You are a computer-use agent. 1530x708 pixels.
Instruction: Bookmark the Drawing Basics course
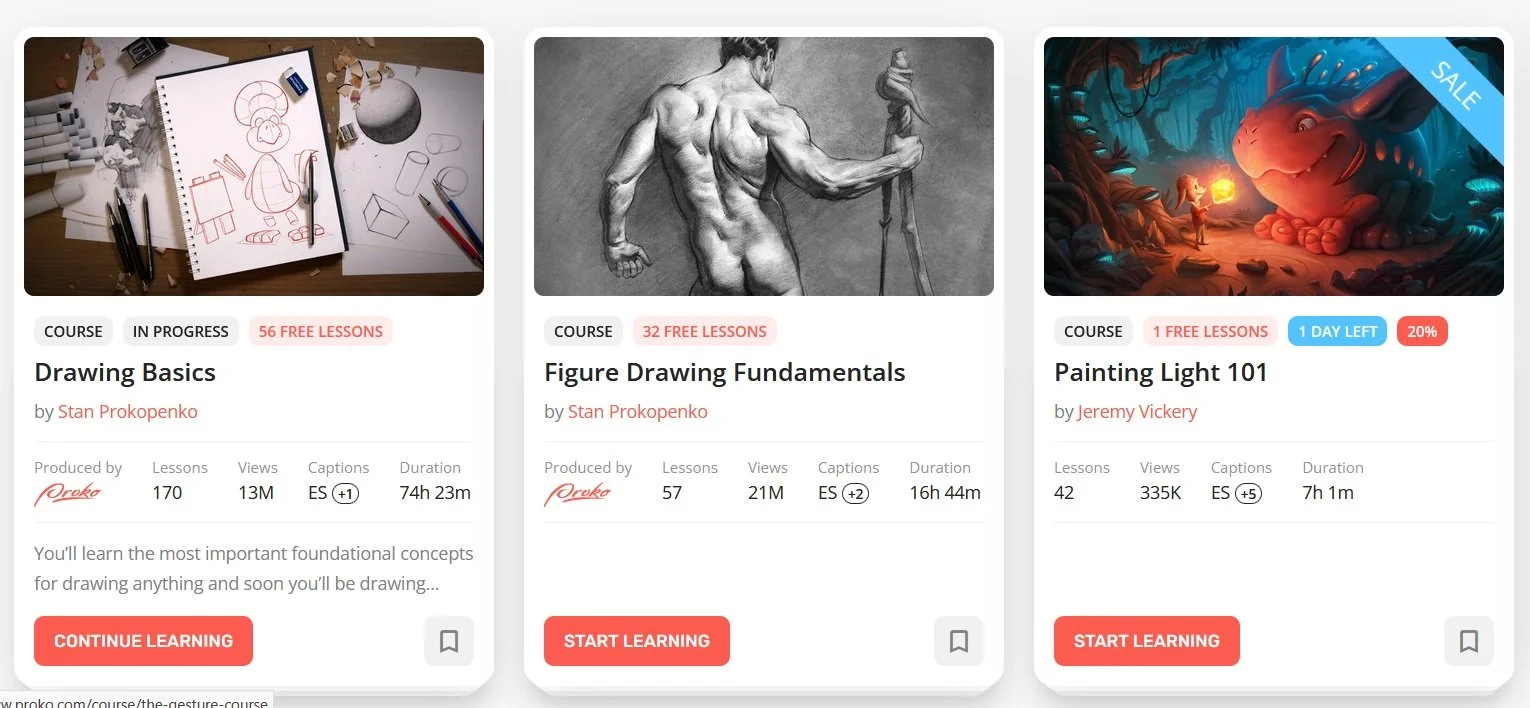449,641
